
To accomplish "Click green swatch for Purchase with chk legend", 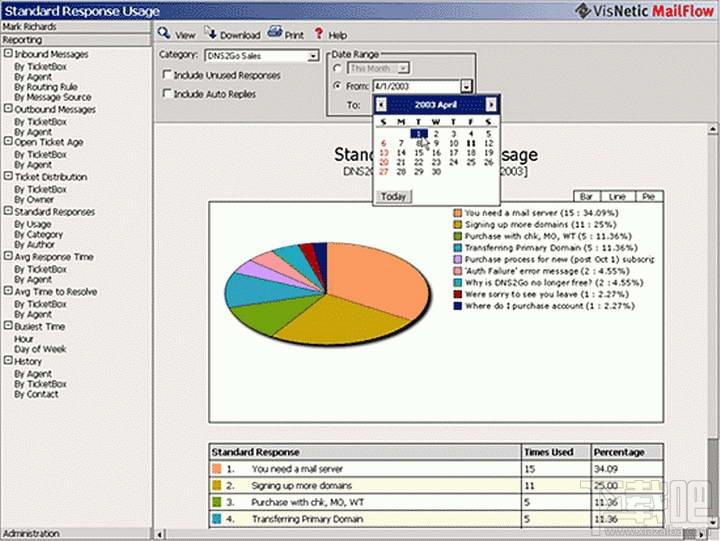I will click(x=457, y=236).
